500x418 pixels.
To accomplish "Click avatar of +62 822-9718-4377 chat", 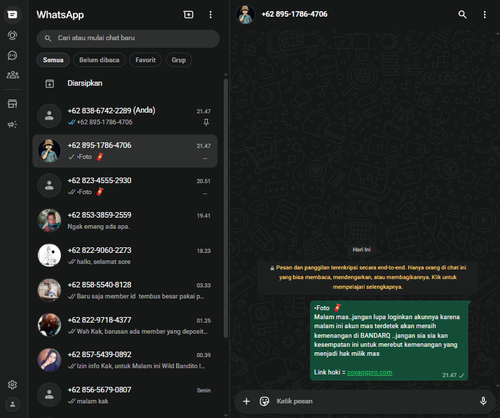I will 49,325.
